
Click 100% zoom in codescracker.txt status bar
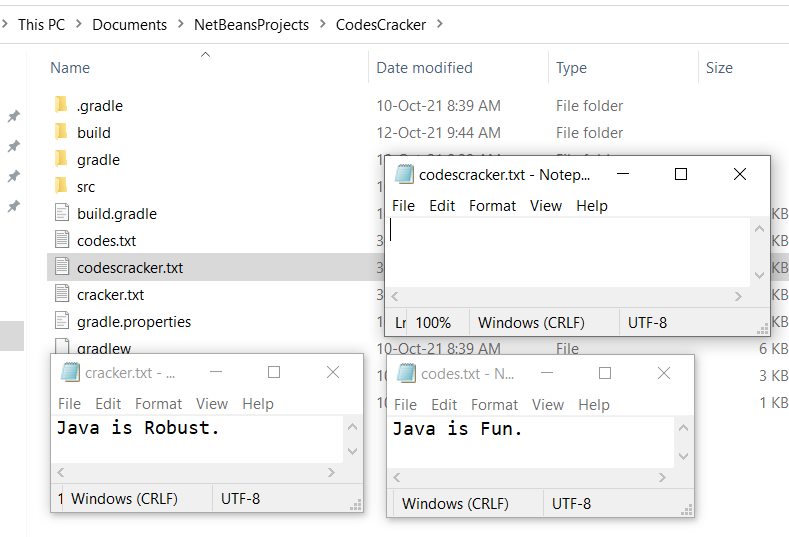point(433,323)
